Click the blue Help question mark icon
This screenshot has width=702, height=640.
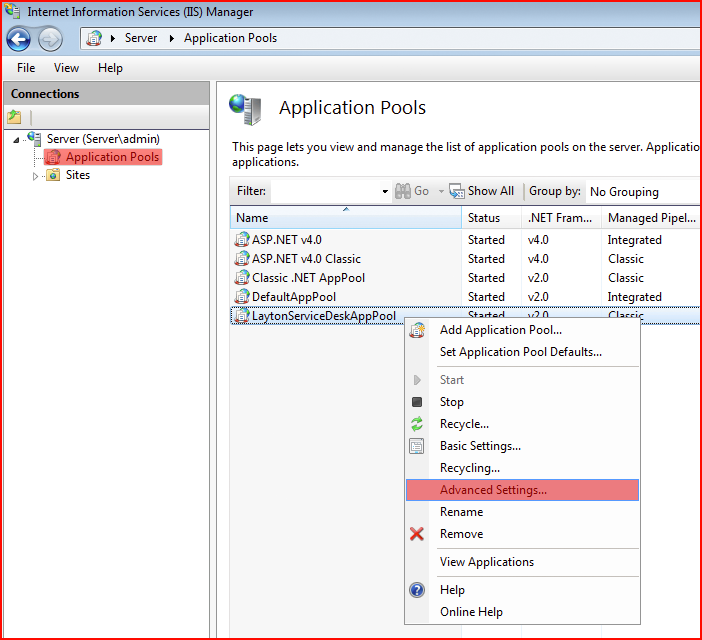(x=417, y=590)
